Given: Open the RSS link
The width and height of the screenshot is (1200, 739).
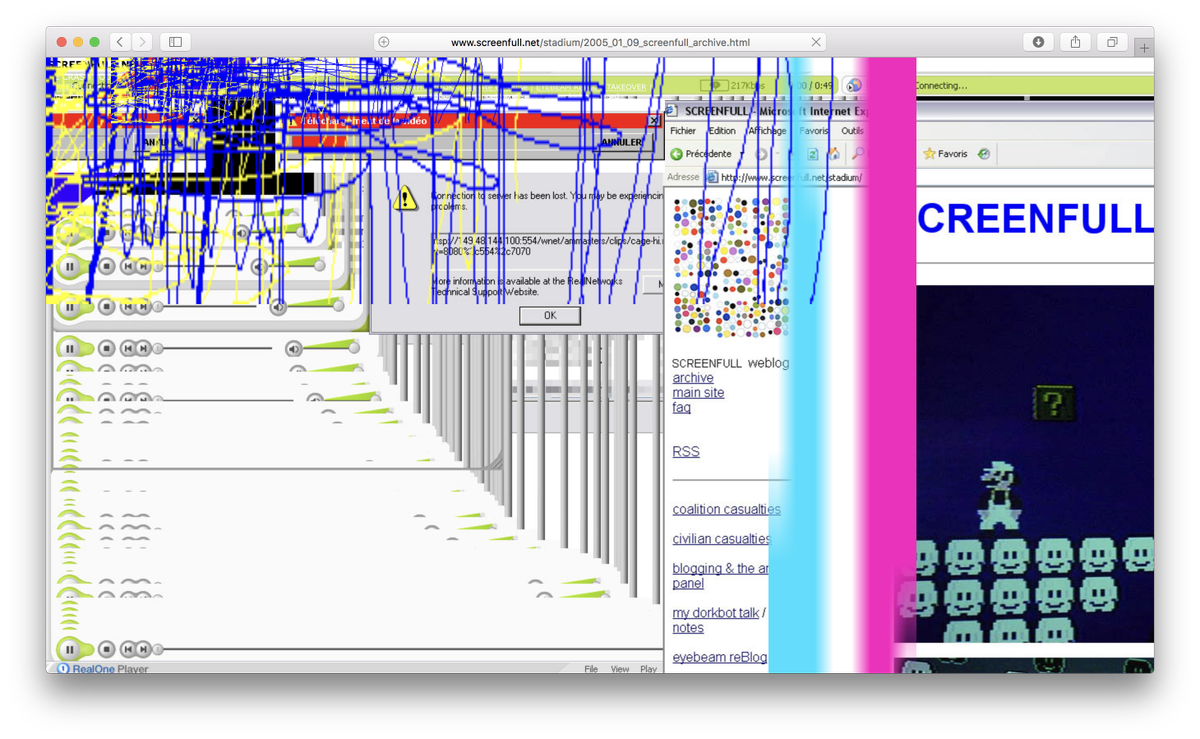Looking at the screenshot, I should (686, 452).
